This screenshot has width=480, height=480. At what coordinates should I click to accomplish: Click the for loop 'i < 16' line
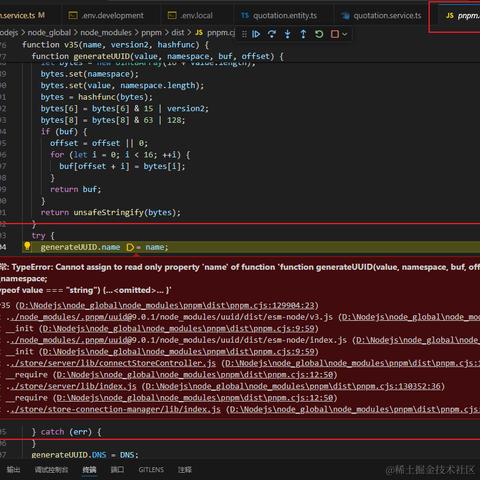[120, 155]
